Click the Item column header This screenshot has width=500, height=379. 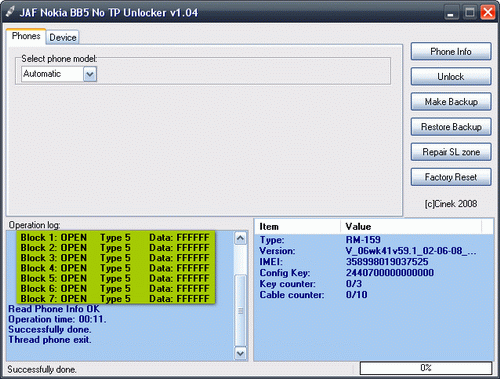tap(298, 227)
